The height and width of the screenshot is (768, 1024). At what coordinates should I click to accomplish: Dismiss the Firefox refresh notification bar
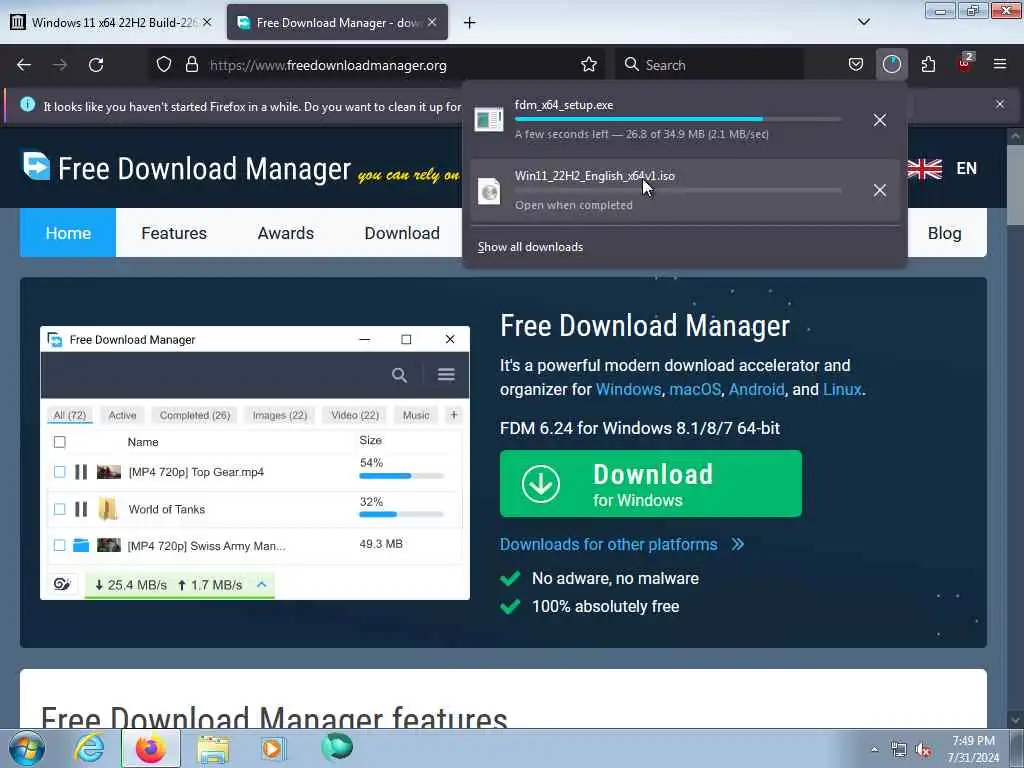tap(1000, 104)
